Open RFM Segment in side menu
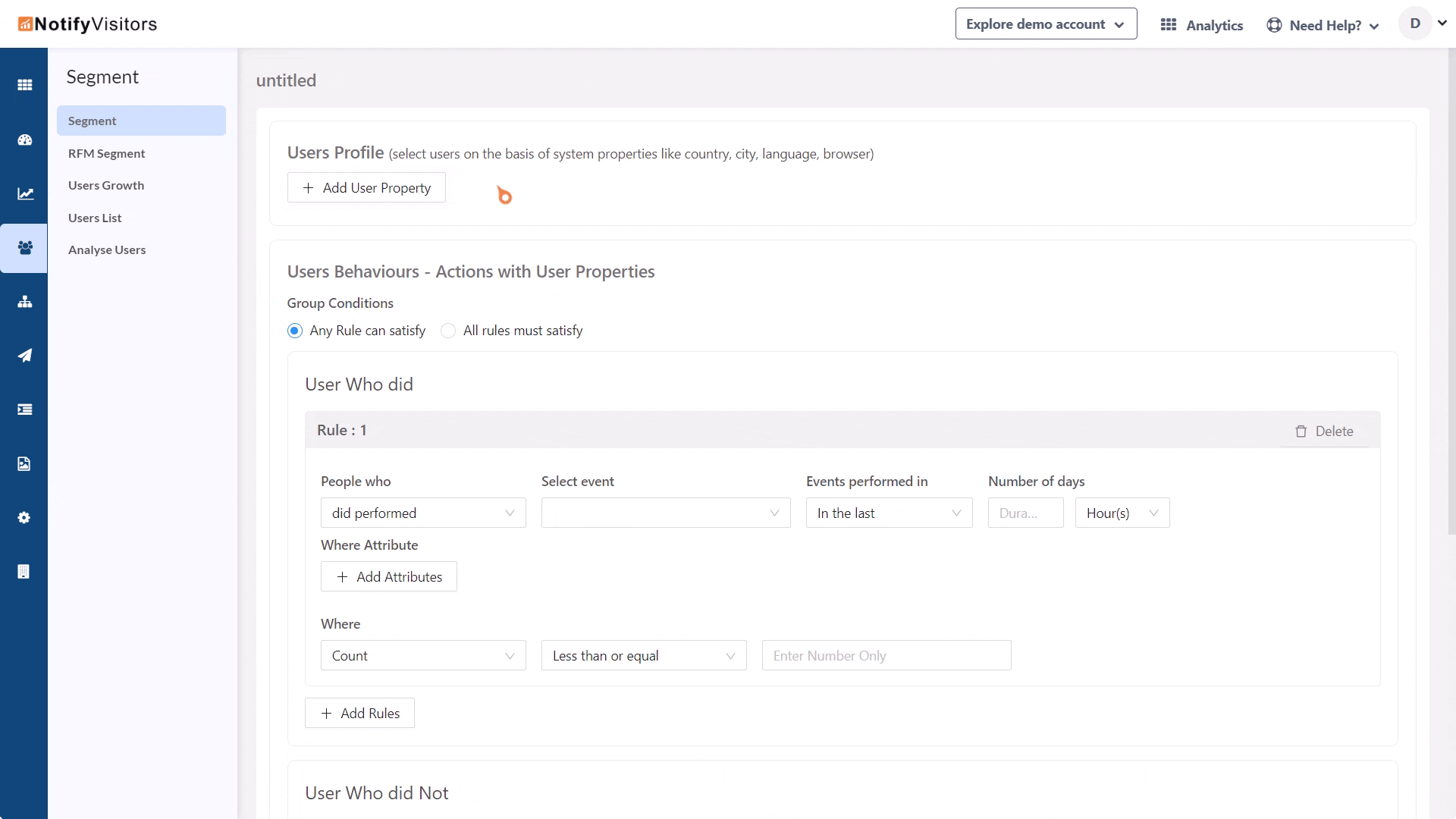The image size is (1456, 819). 106,154
